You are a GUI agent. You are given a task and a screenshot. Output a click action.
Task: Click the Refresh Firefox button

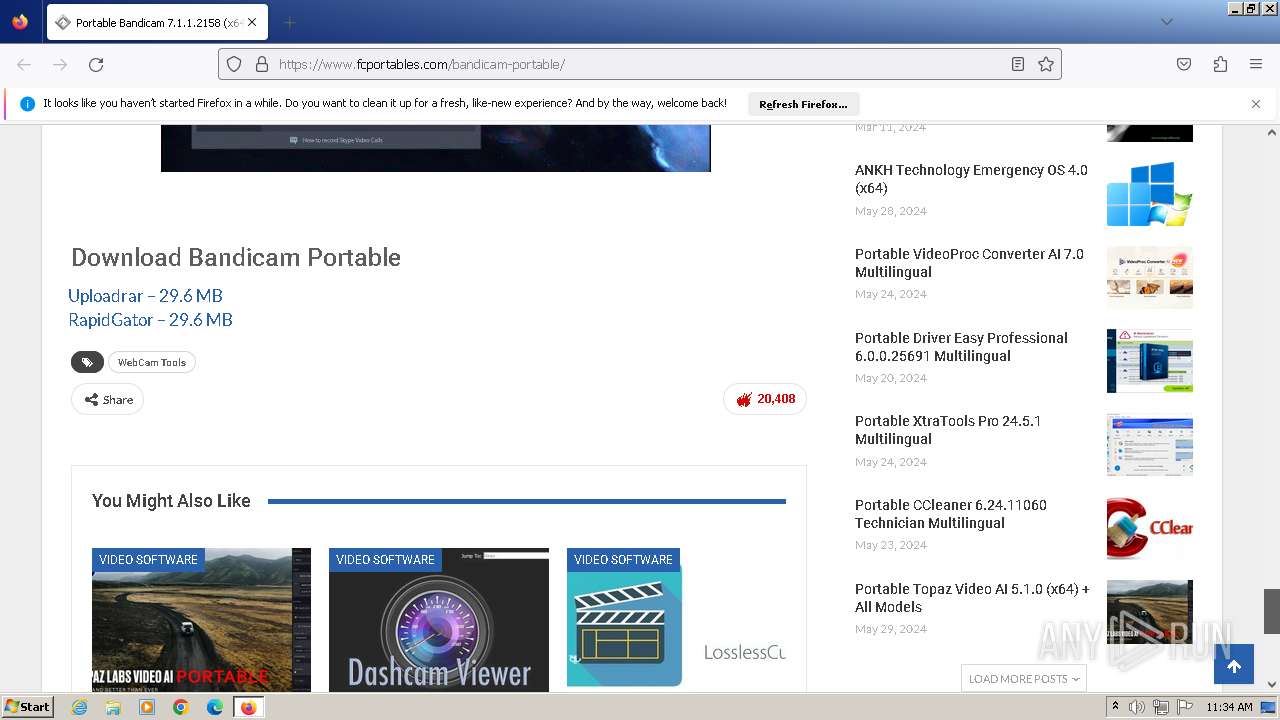click(803, 104)
